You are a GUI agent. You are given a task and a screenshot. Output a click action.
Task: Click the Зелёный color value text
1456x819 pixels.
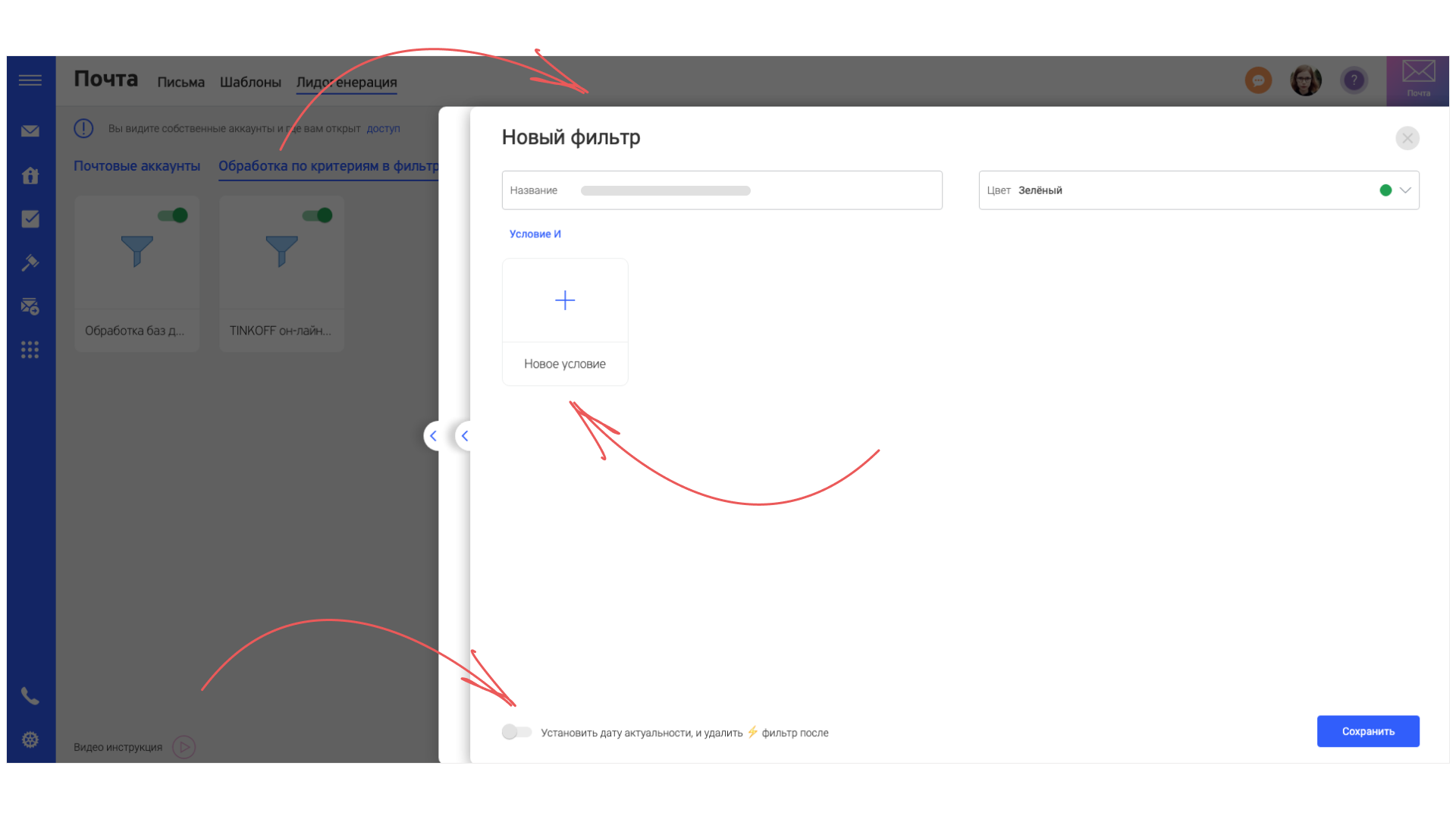(x=1040, y=190)
